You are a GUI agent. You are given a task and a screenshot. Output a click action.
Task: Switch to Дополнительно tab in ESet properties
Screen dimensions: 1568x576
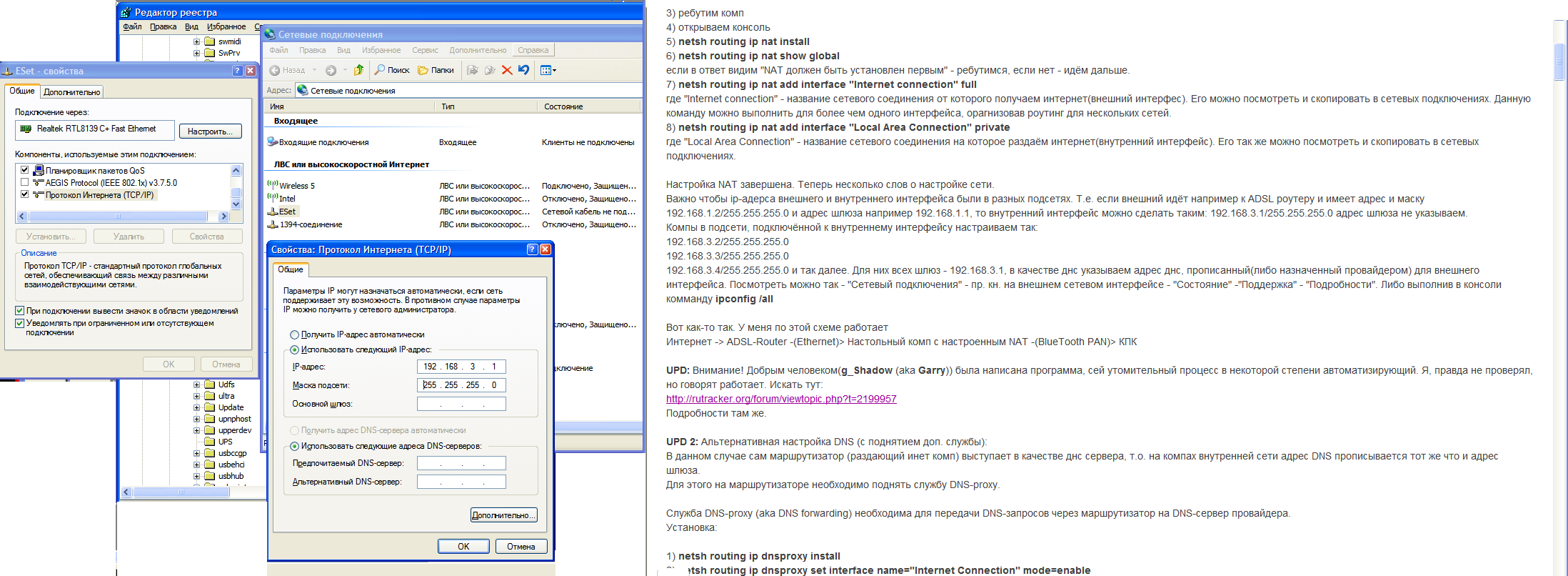click(x=71, y=92)
